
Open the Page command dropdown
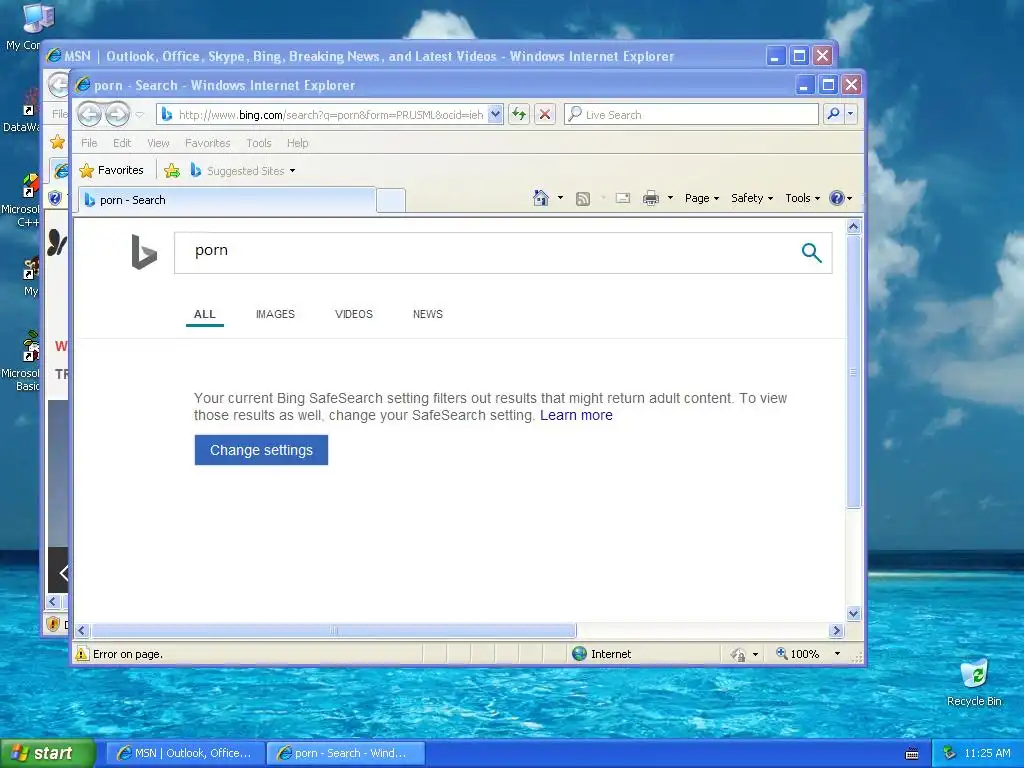702,198
